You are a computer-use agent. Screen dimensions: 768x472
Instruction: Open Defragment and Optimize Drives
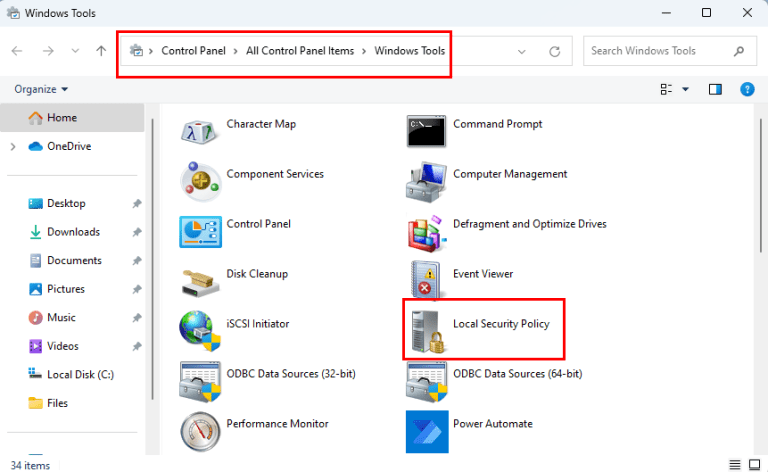pyautogui.click(x=426, y=231)
